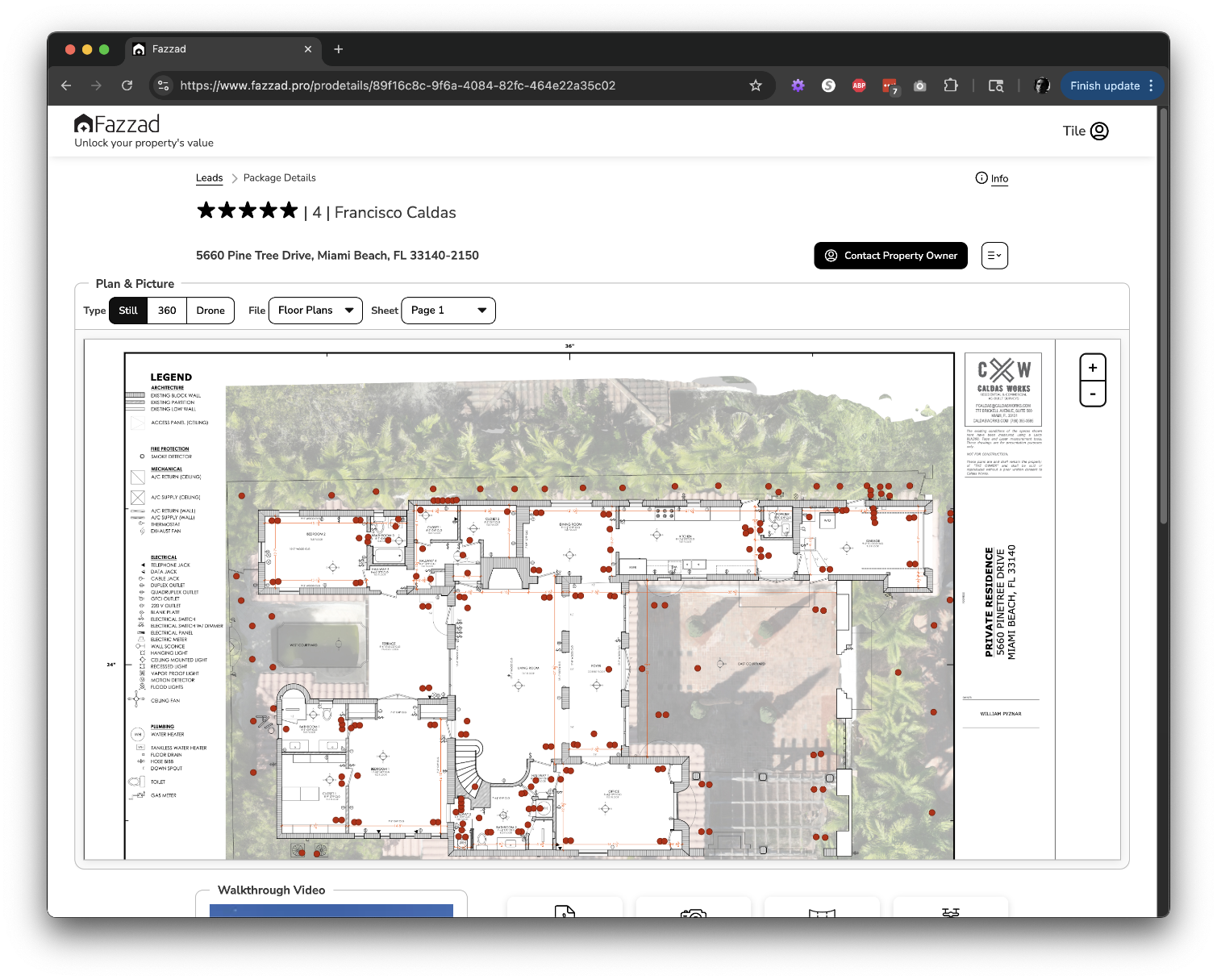Click the PRIVATE RESIDENCE title block text

989,603
